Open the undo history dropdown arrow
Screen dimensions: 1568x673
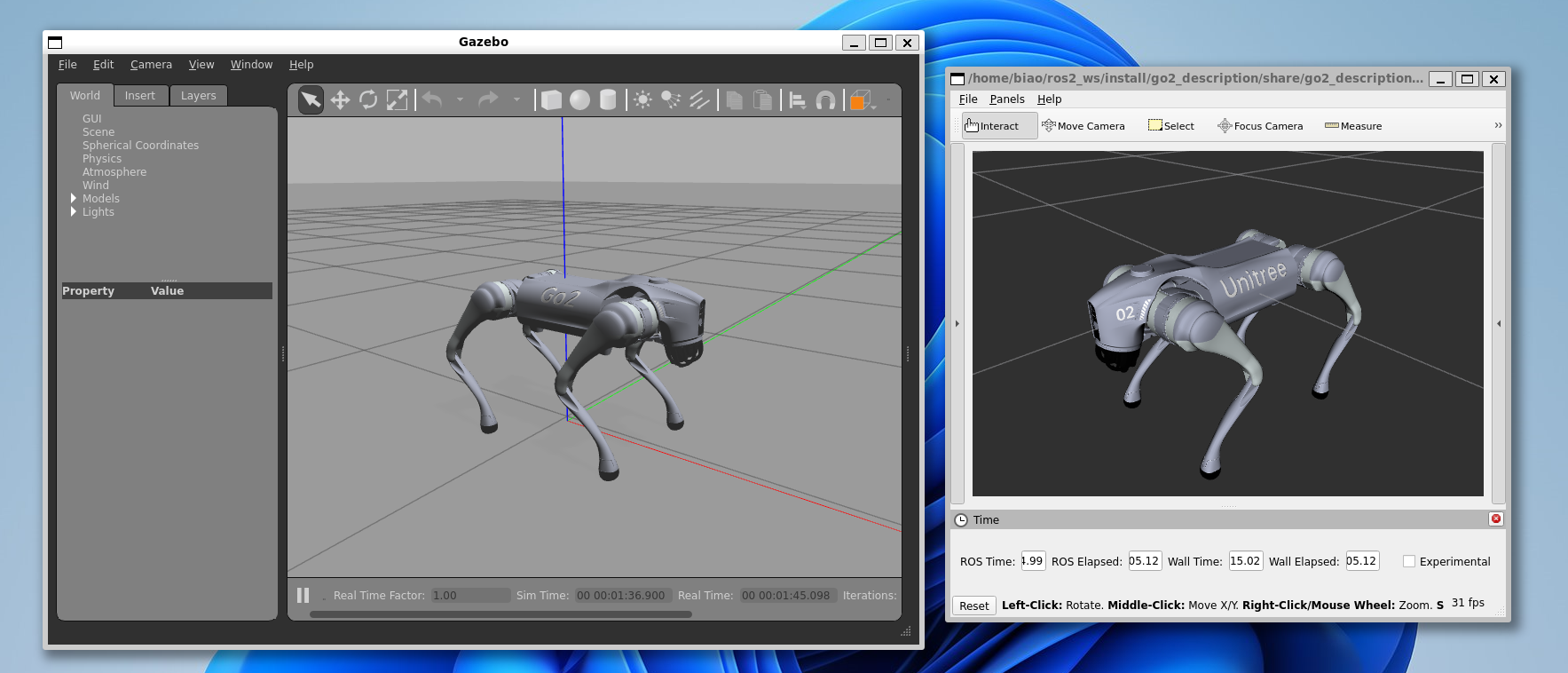coord(460,99)
